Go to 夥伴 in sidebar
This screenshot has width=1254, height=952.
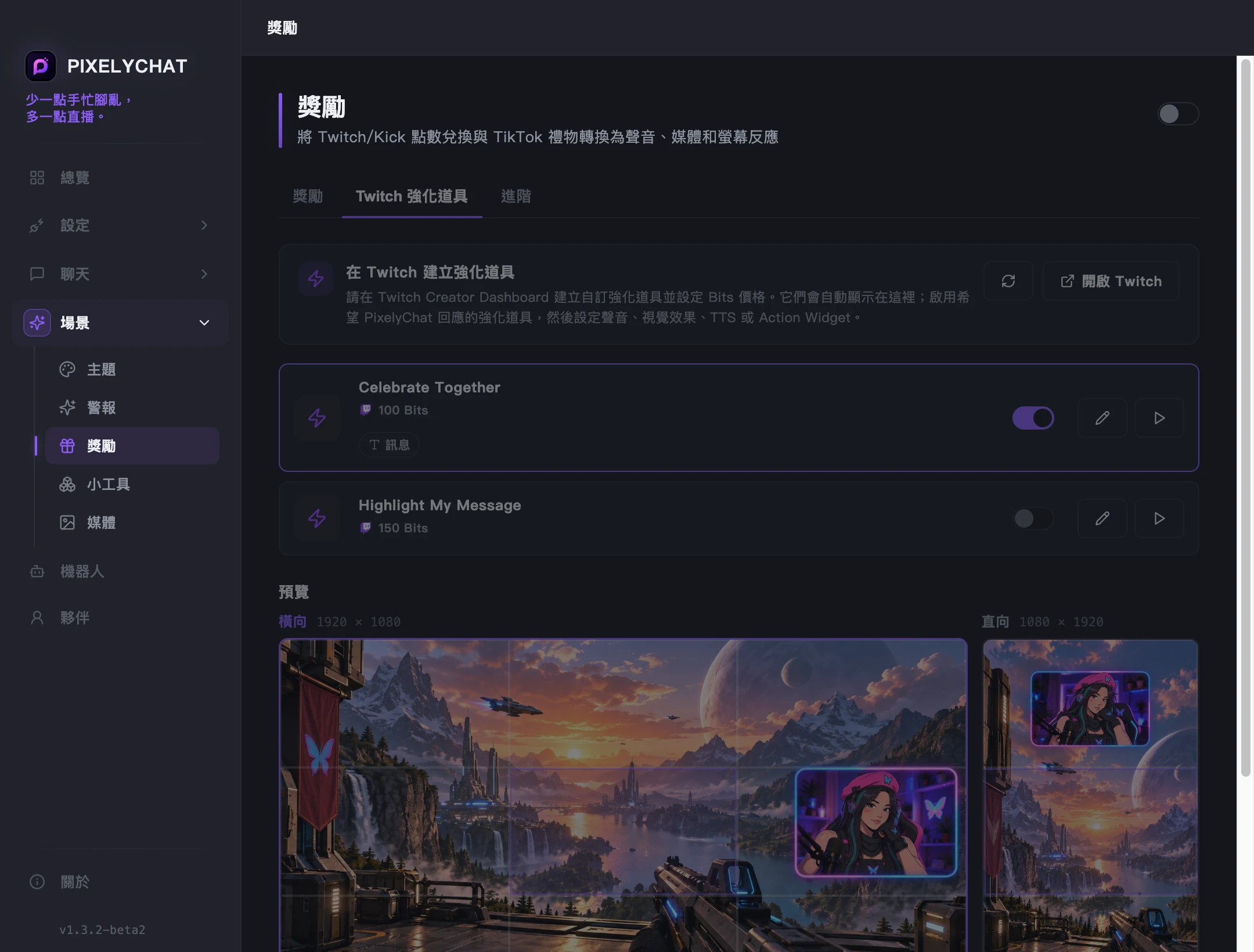pyautogui.click(x=120, y=618)
